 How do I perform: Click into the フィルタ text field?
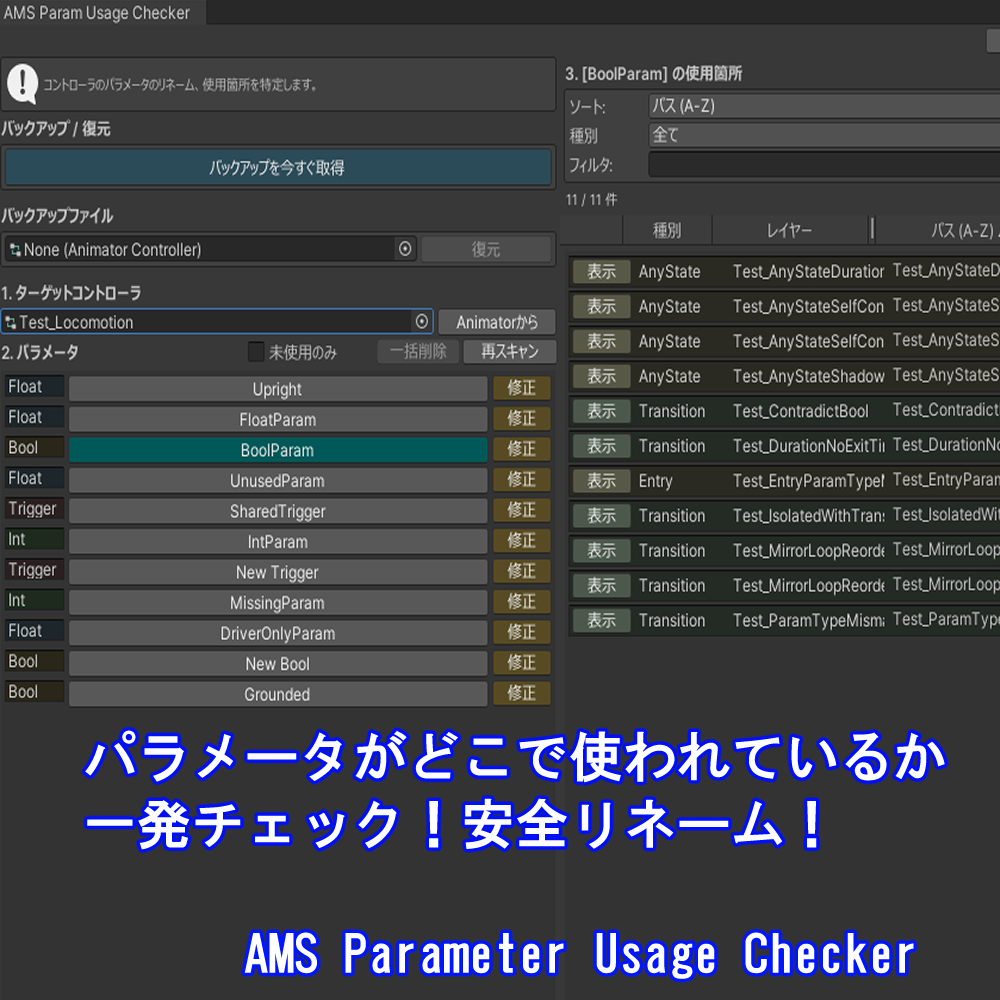tap(824, 165)
